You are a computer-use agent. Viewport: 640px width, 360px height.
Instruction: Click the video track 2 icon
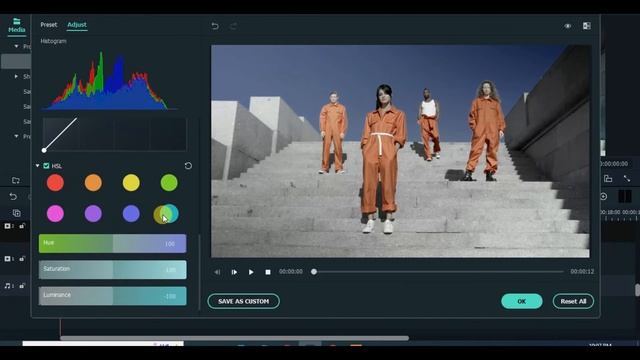pos(9,226)
